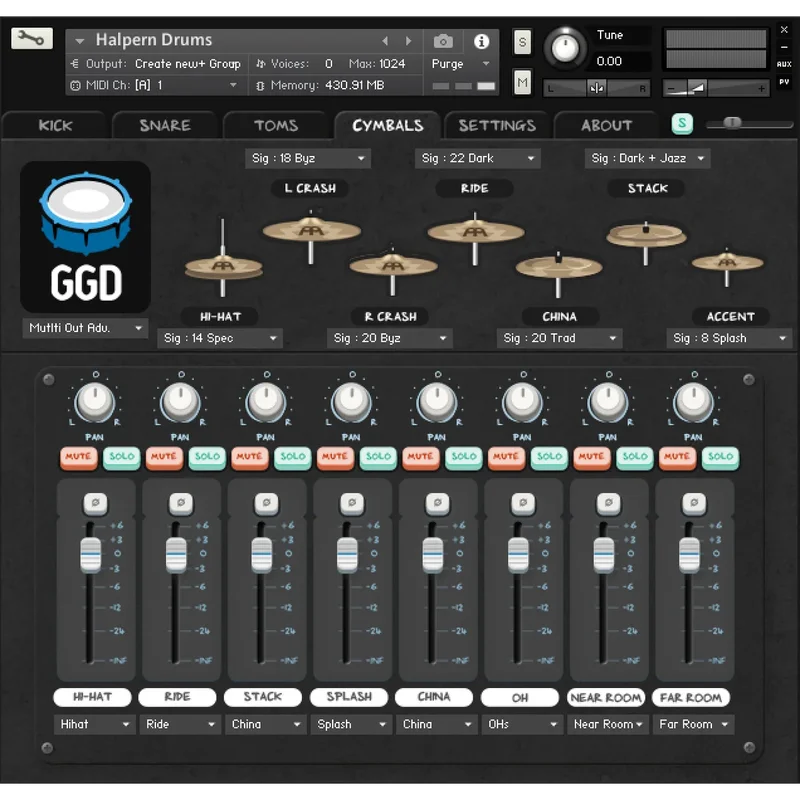The height and width of the screenshot is (800, 800).
Task: Toggle phase invert on Far Room channel
Action: [694, 503]
